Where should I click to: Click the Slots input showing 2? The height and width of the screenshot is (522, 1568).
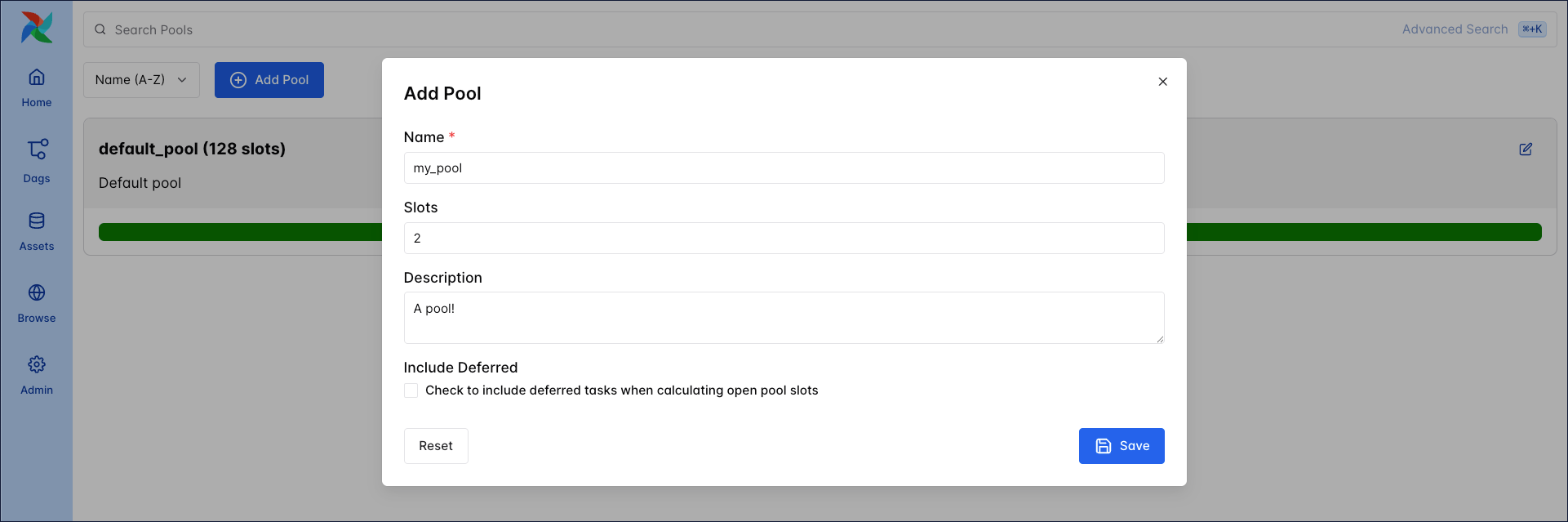click(x=783, y=238)
